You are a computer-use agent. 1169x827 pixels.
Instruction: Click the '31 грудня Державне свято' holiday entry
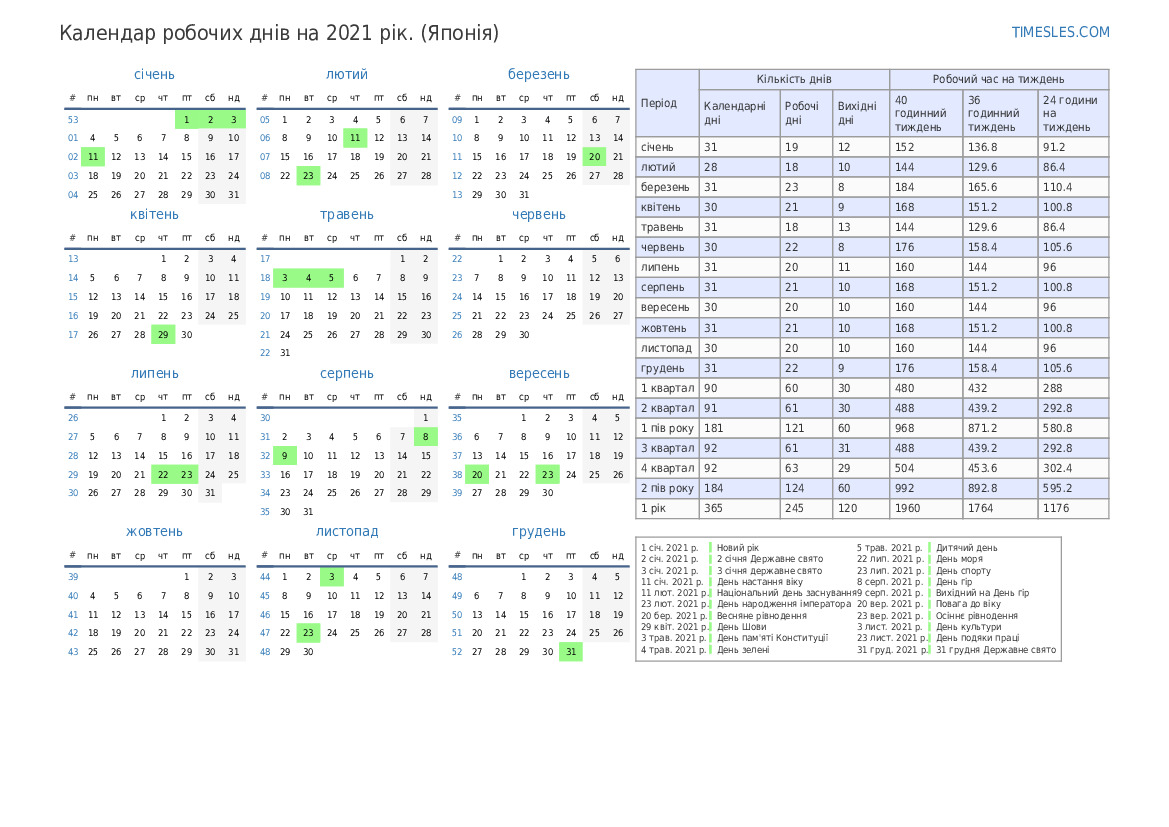995,650
